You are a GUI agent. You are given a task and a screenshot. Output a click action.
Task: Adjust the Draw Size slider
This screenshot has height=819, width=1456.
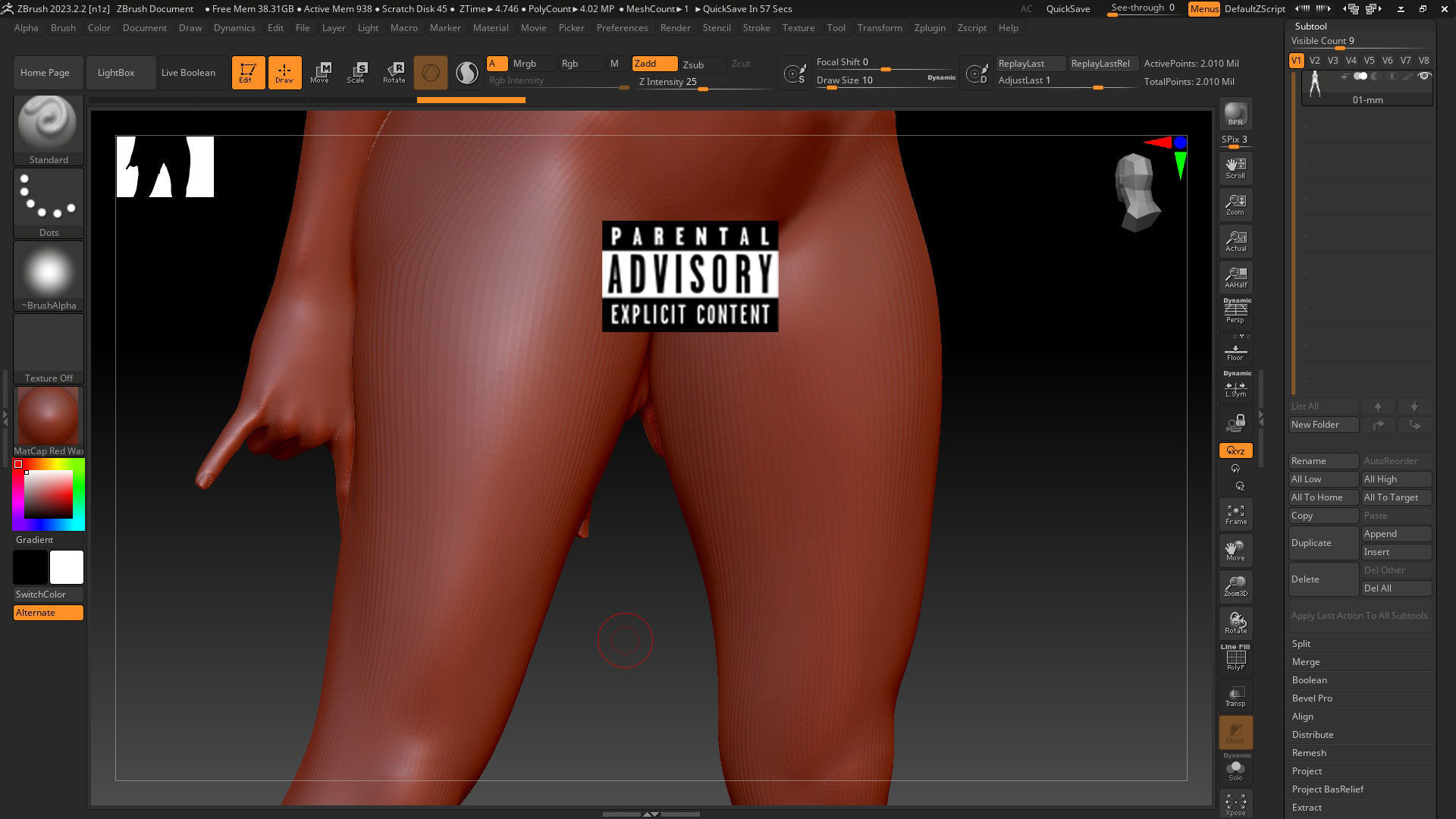tap(886, 81)
